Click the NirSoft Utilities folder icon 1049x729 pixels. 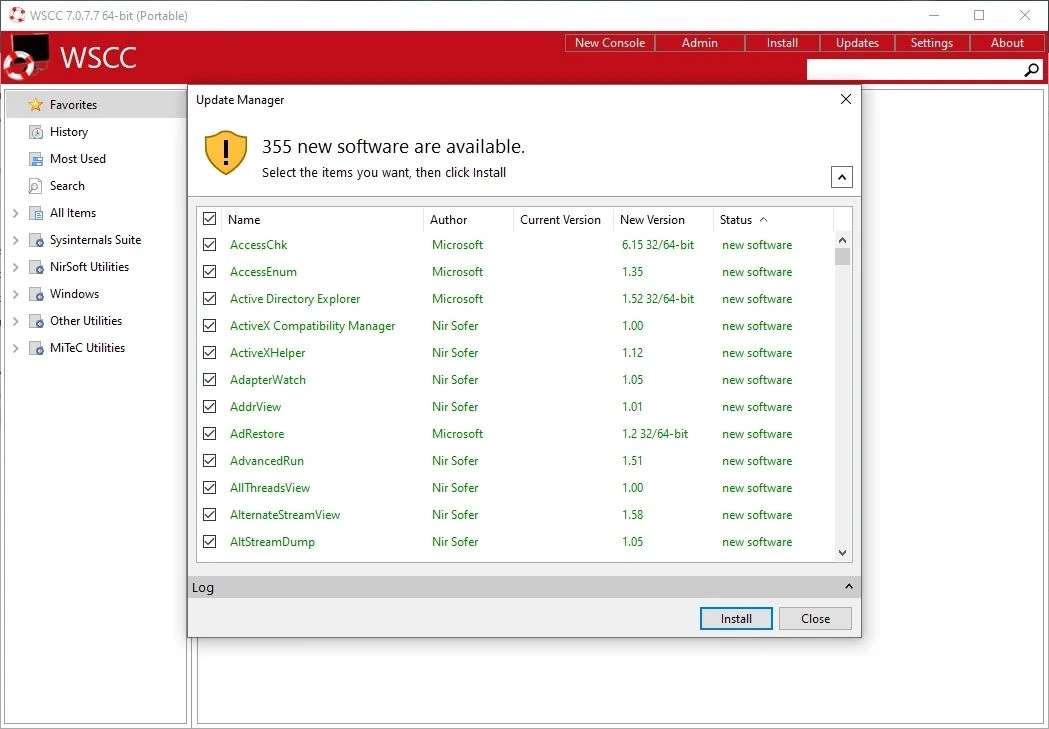point(36,267)
